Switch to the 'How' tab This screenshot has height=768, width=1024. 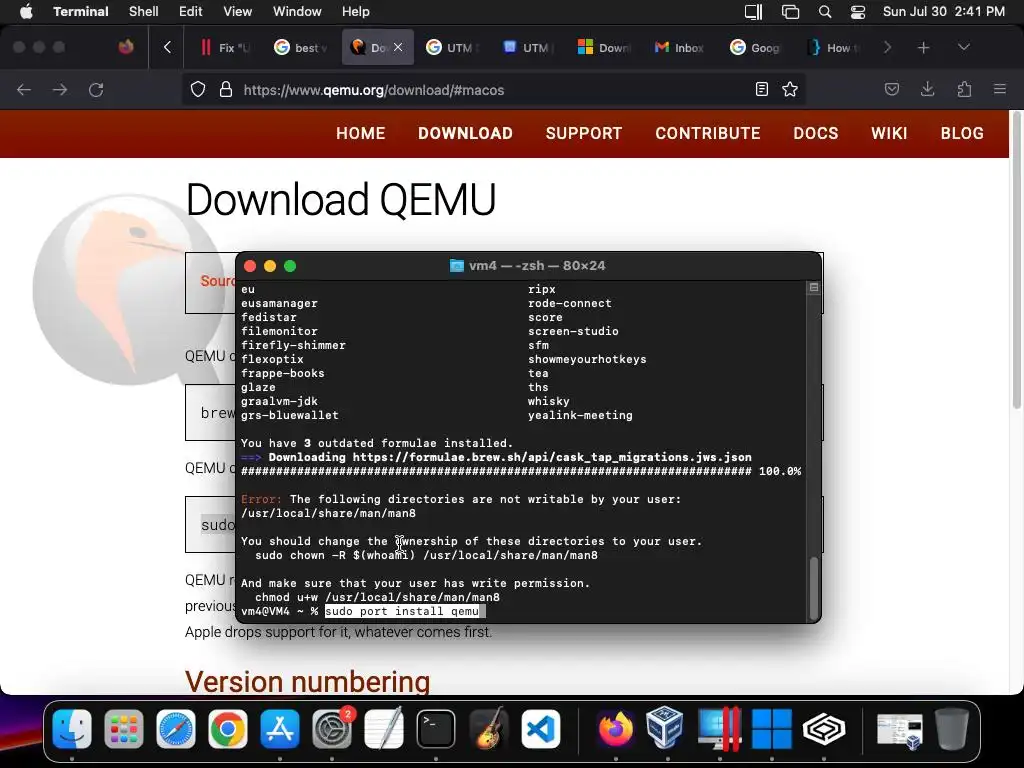(x=833, y=47)
